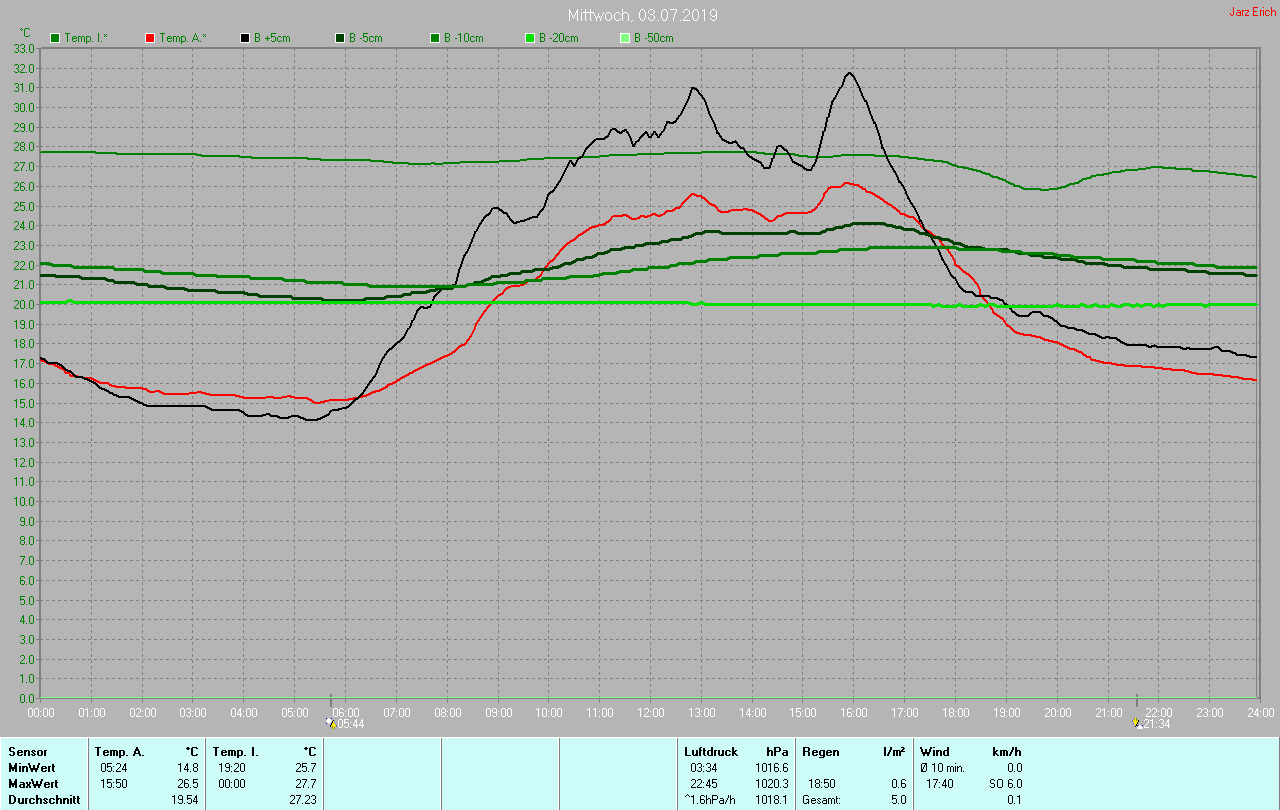Click the hPa unit header in the table
Image resolution: width=1280 pixels, height=810 pixels.
[777, 751]
